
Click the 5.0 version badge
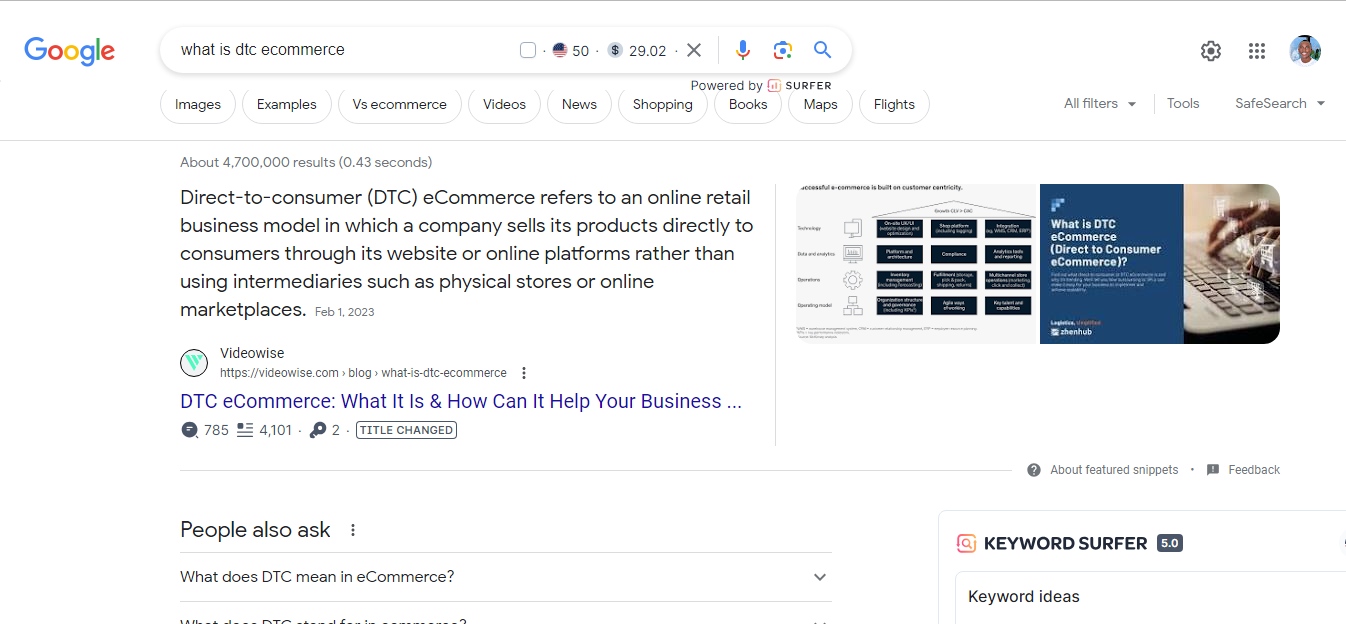click(1170, 544)
